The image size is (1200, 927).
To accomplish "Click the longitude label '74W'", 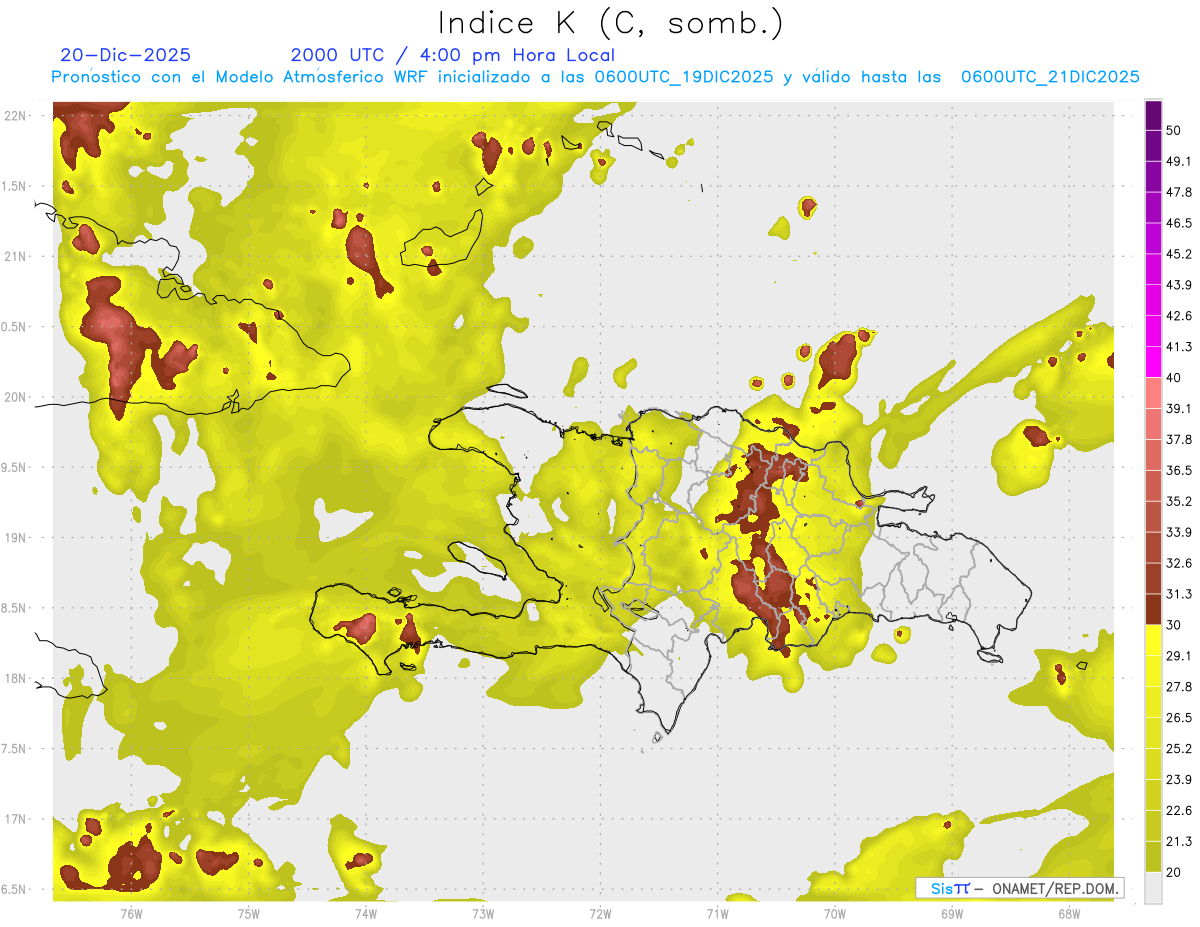I will [366, 914].
